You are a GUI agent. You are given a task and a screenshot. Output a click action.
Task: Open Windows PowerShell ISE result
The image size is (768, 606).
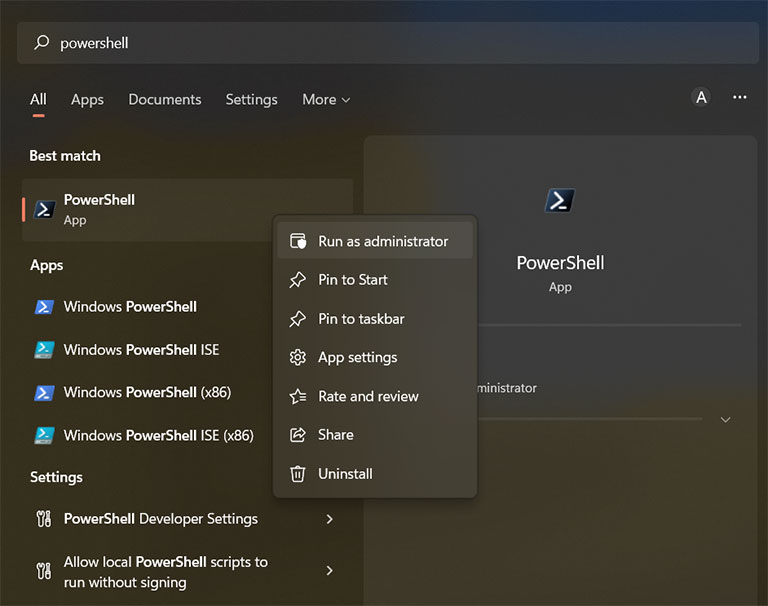click(x=147, y=350)
